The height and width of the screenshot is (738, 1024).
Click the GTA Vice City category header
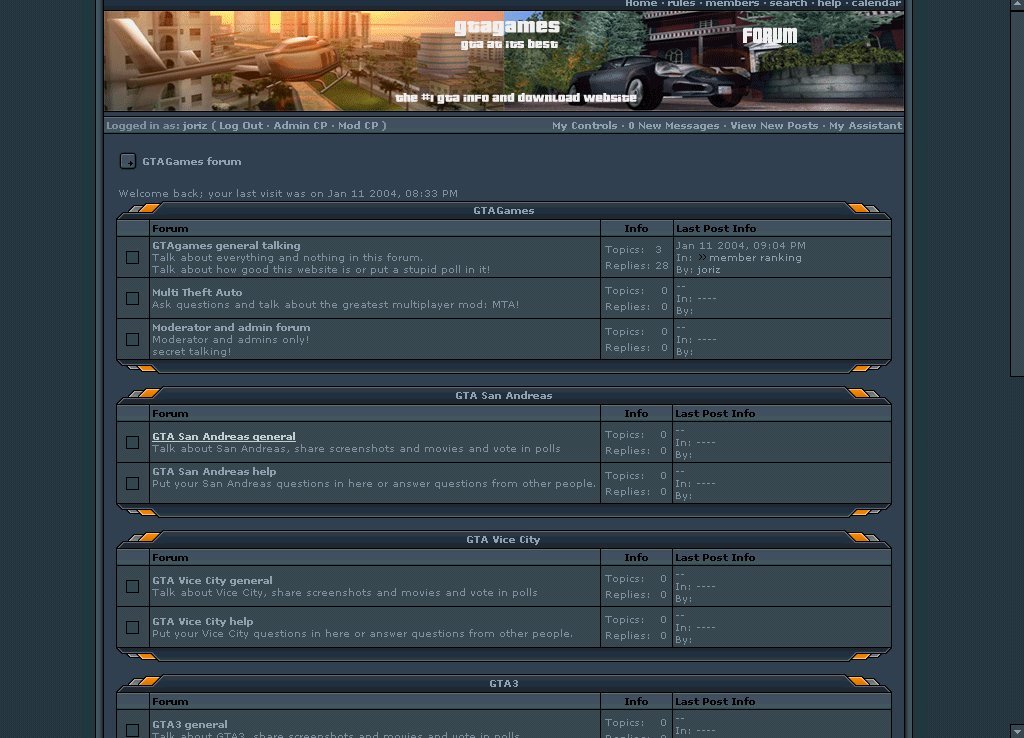(x=503, y=539)
